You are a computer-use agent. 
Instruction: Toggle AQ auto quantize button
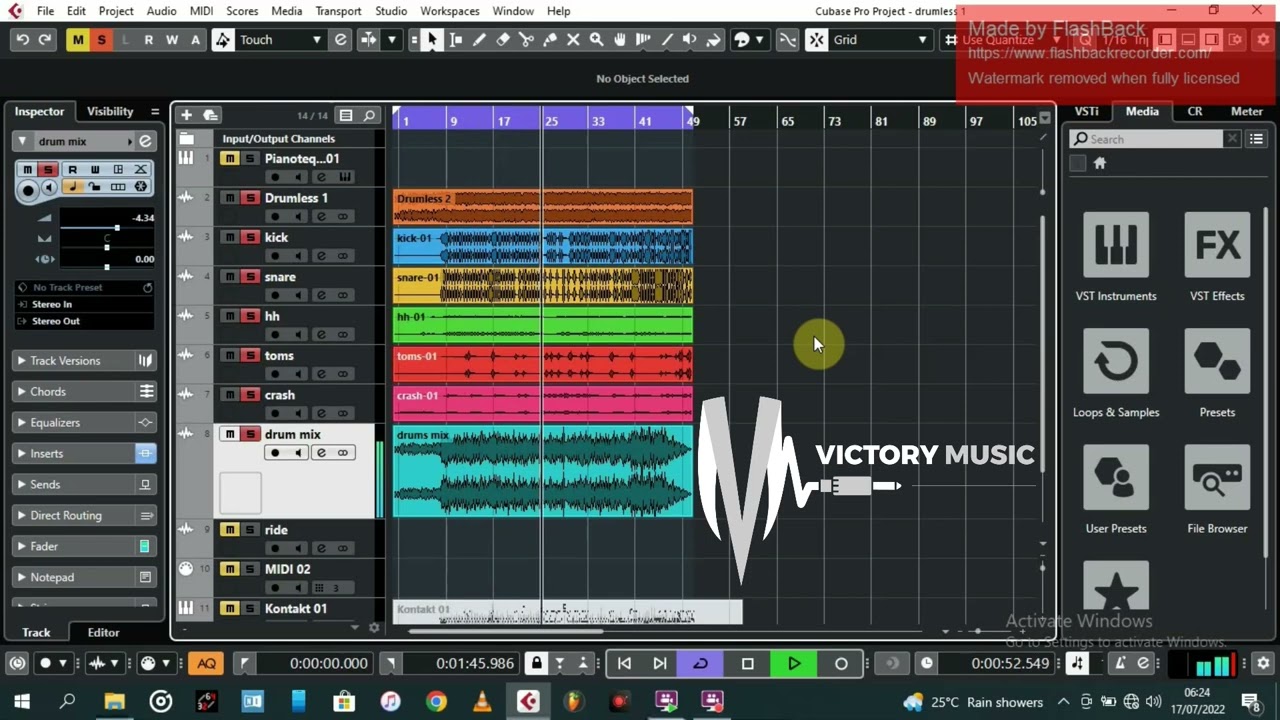206,663
